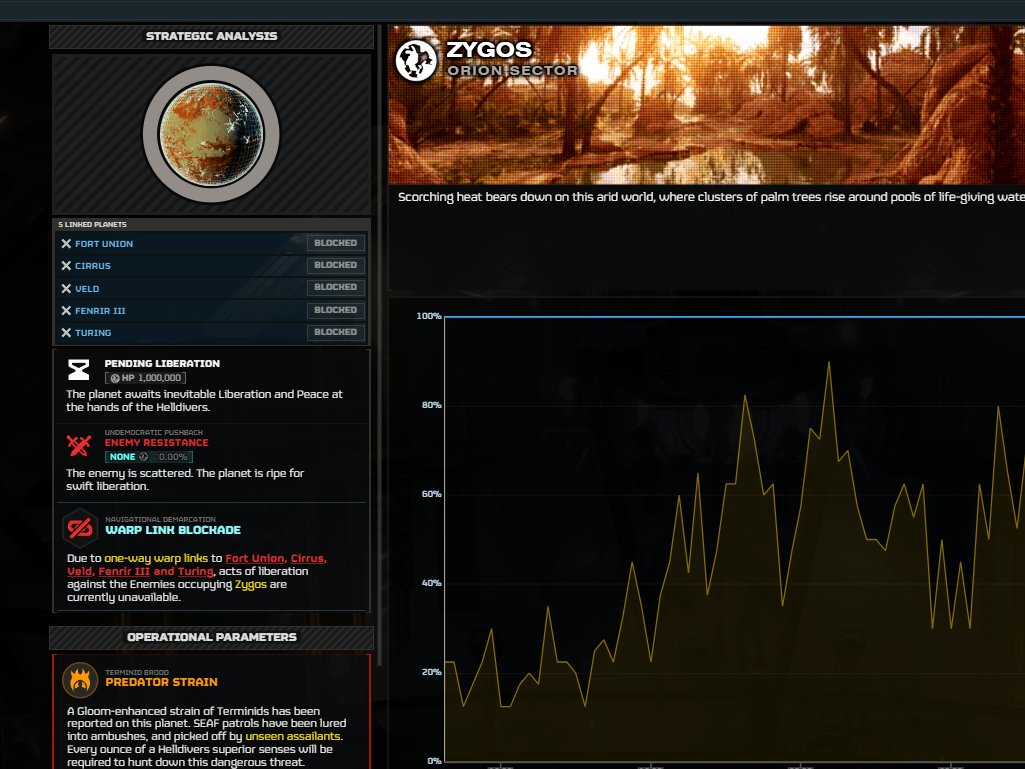Click the Super Earth emblem beside ZYGOS
1025x769 pixels.
[416, 61]
